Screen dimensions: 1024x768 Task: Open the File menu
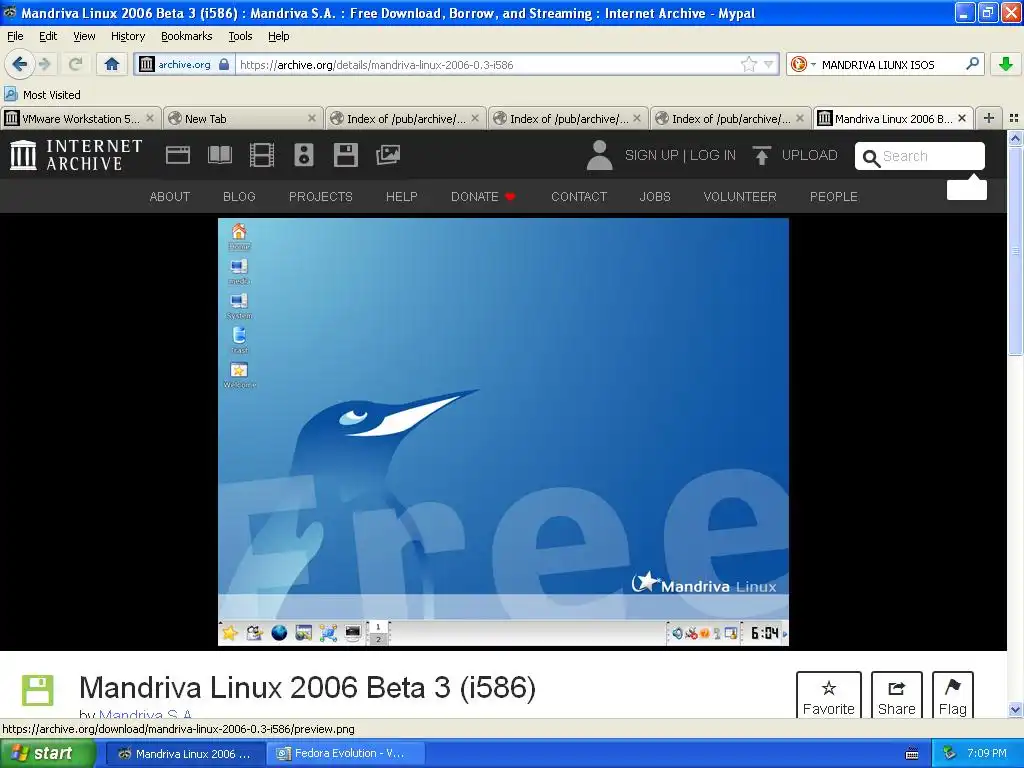click(x=14, y=36)
